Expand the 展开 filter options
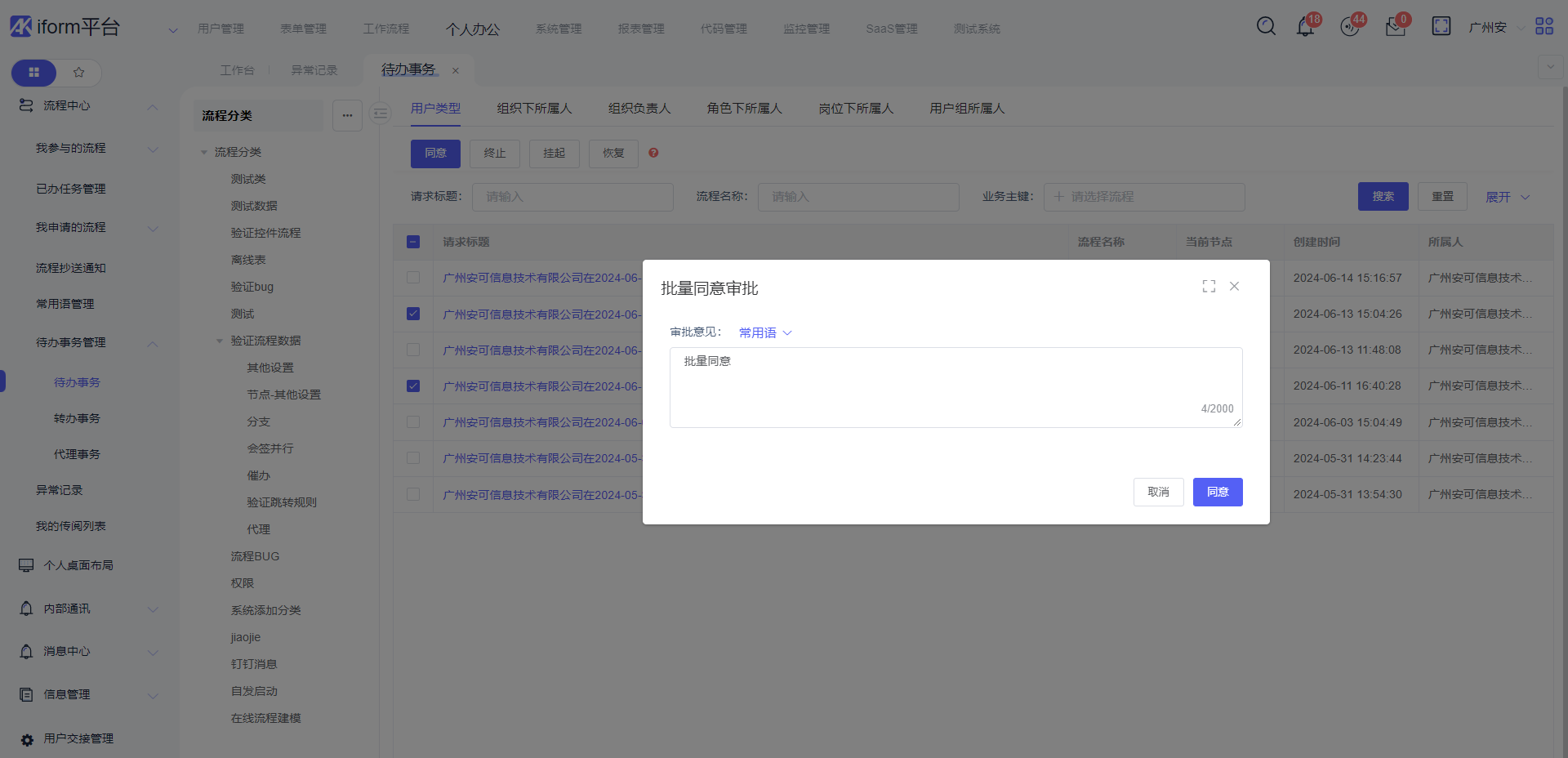Viewport: 1568px width, 758px height. tap(1507, 197)
